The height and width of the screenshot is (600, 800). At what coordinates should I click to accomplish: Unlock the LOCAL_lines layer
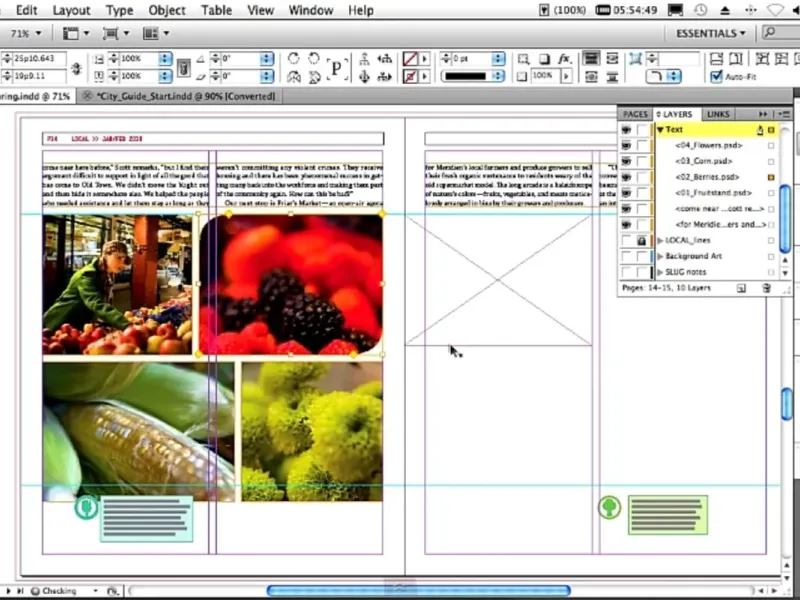[642, 240]
